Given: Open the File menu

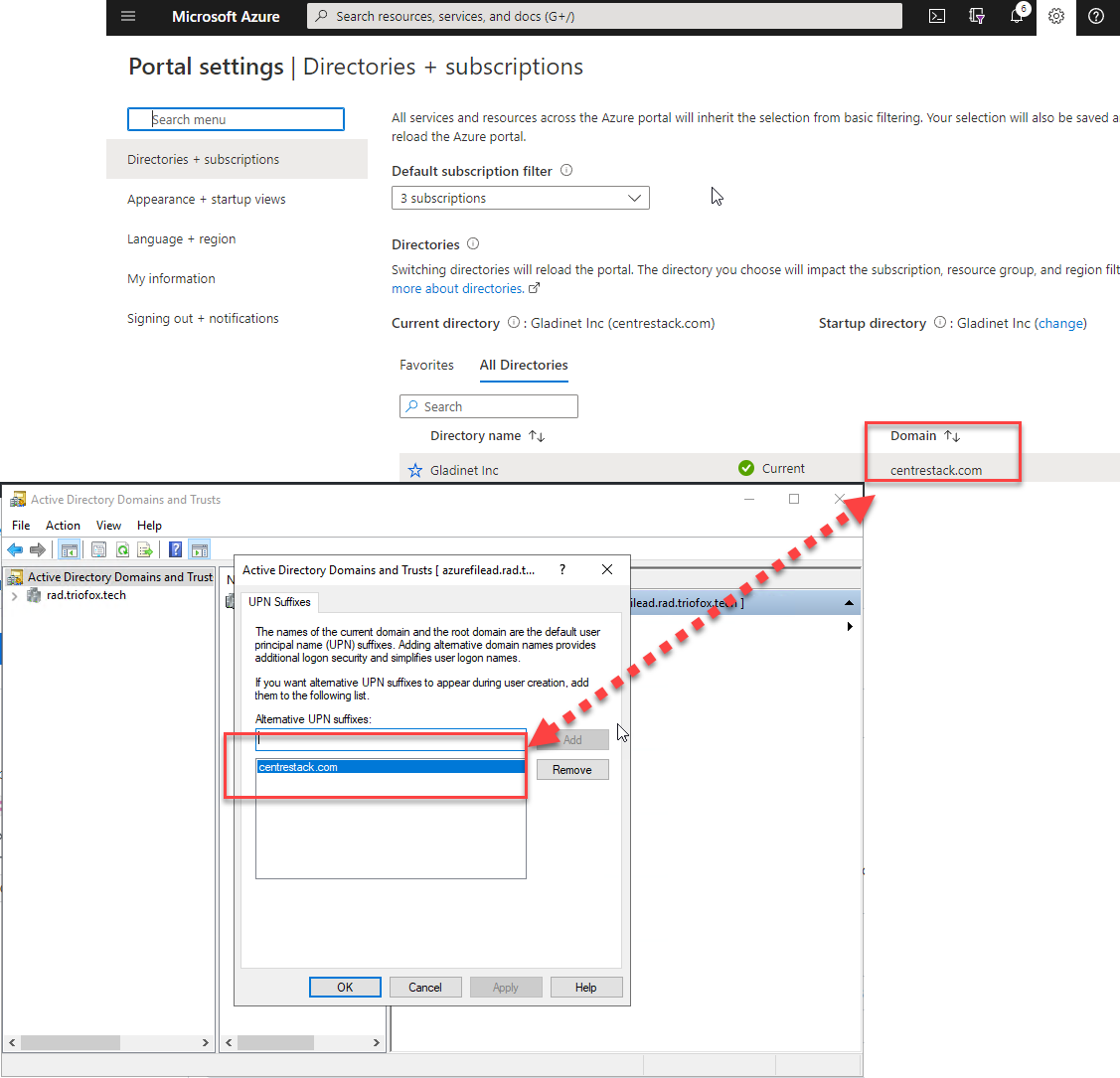Looking at the screenshot, I should click(21, 525).
